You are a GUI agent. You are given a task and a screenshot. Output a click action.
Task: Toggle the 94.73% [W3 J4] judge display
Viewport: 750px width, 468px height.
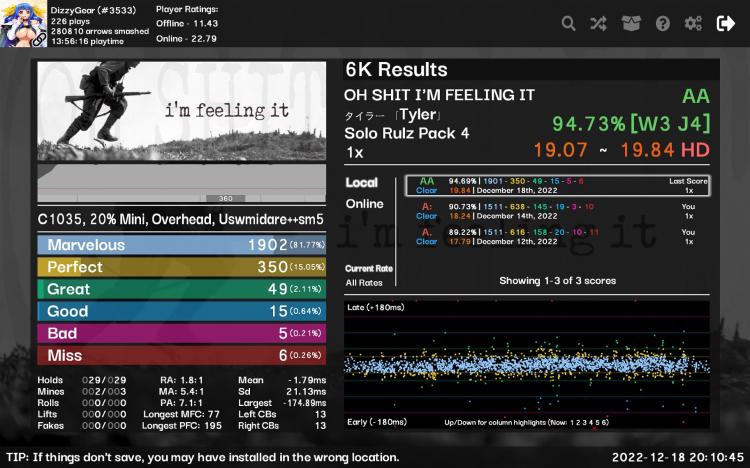[x=631, y=124]
